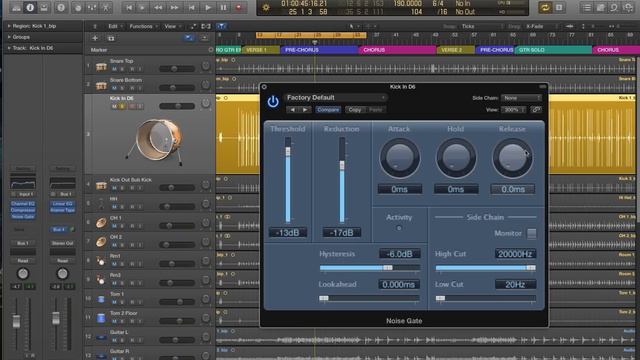640x360 pixels.
Task: Click the duplicate track button
Action: pyautogui.click(x=111, y=38)
